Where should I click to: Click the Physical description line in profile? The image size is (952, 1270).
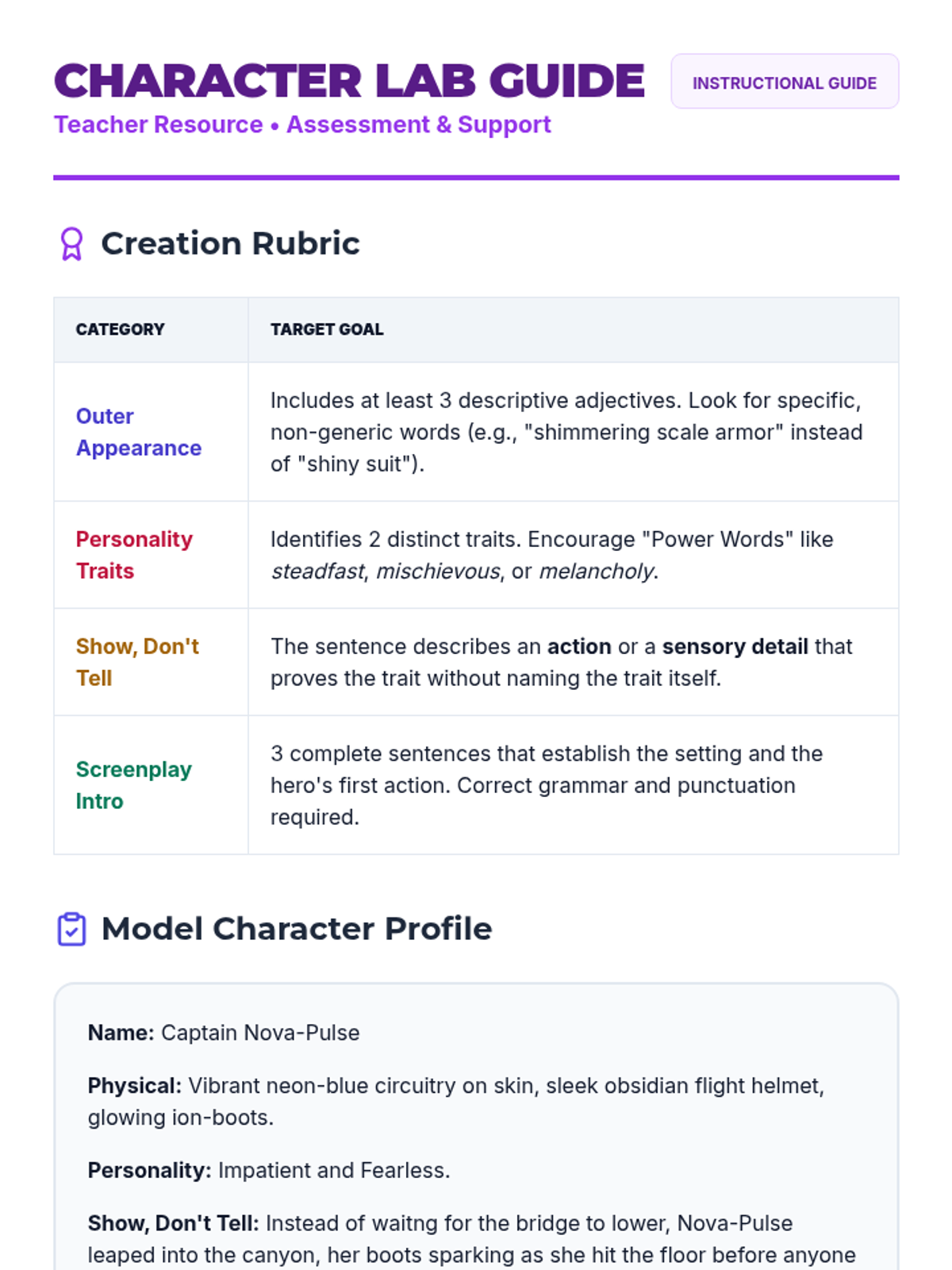point(455,1101)
